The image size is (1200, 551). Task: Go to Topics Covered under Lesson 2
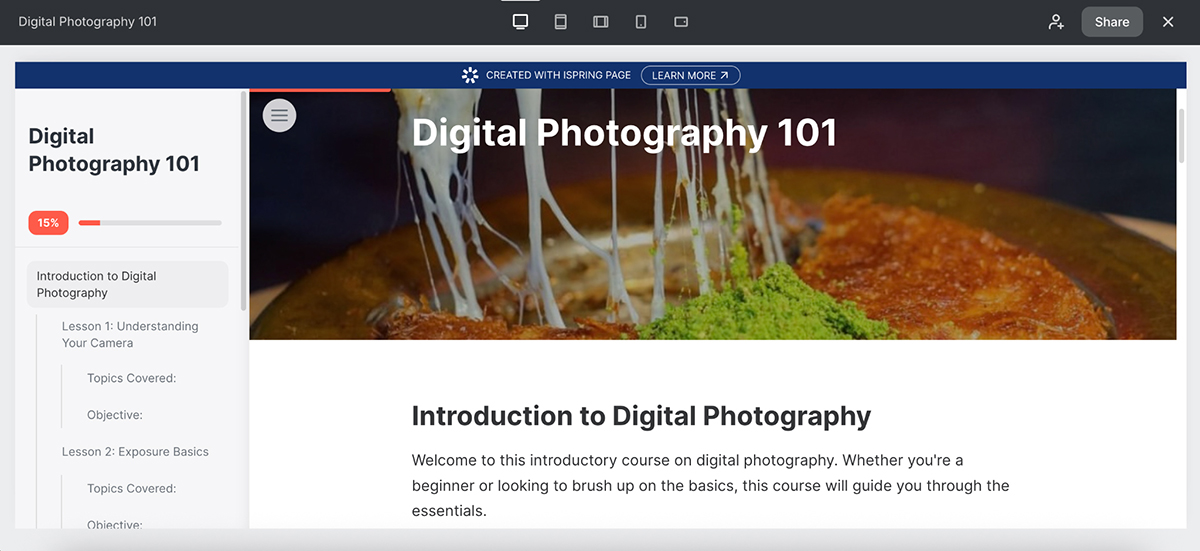point(131,489)
